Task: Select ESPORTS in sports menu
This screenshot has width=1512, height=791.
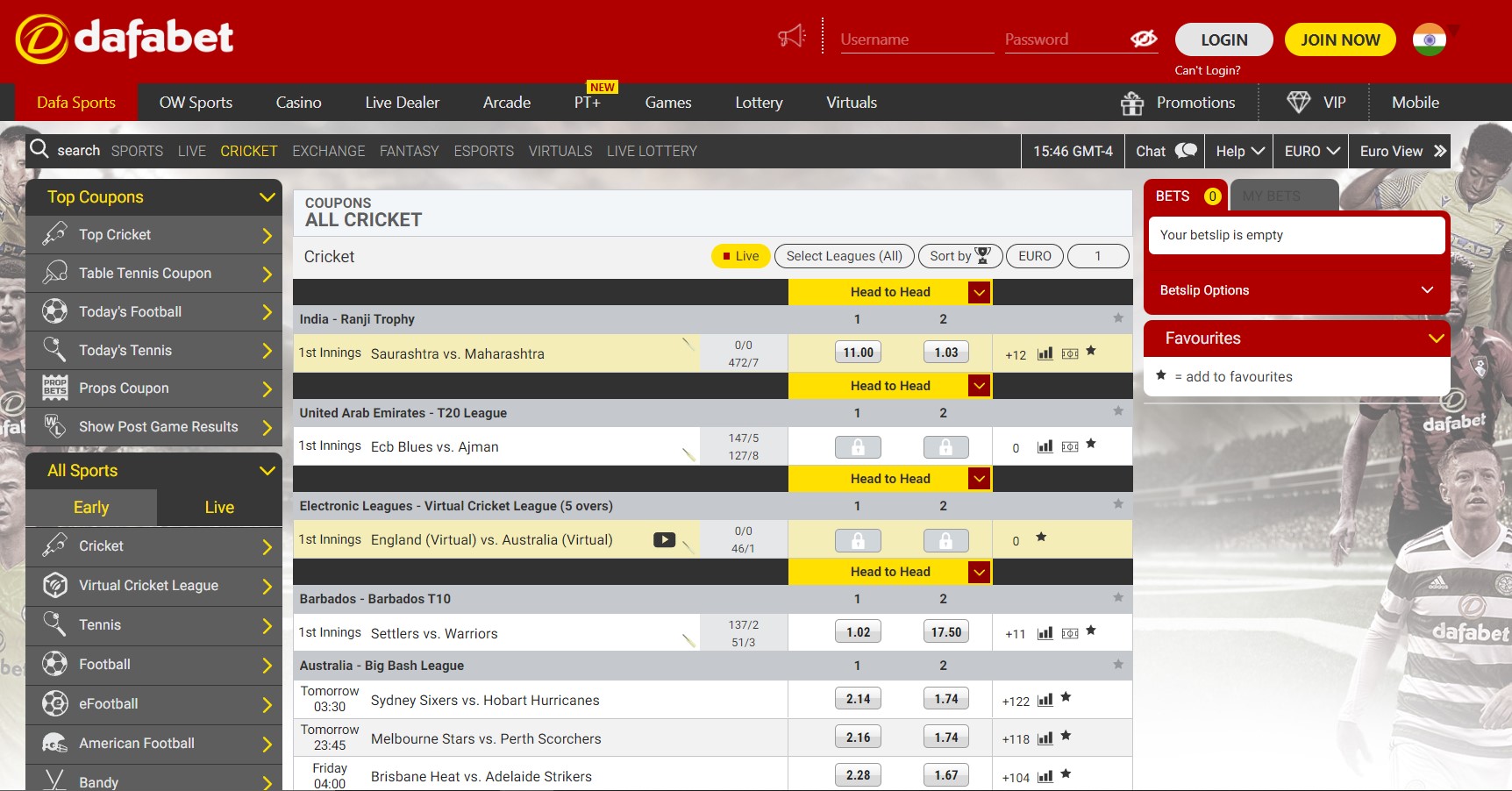Action: pyautogui.click(x=483, y=151)
